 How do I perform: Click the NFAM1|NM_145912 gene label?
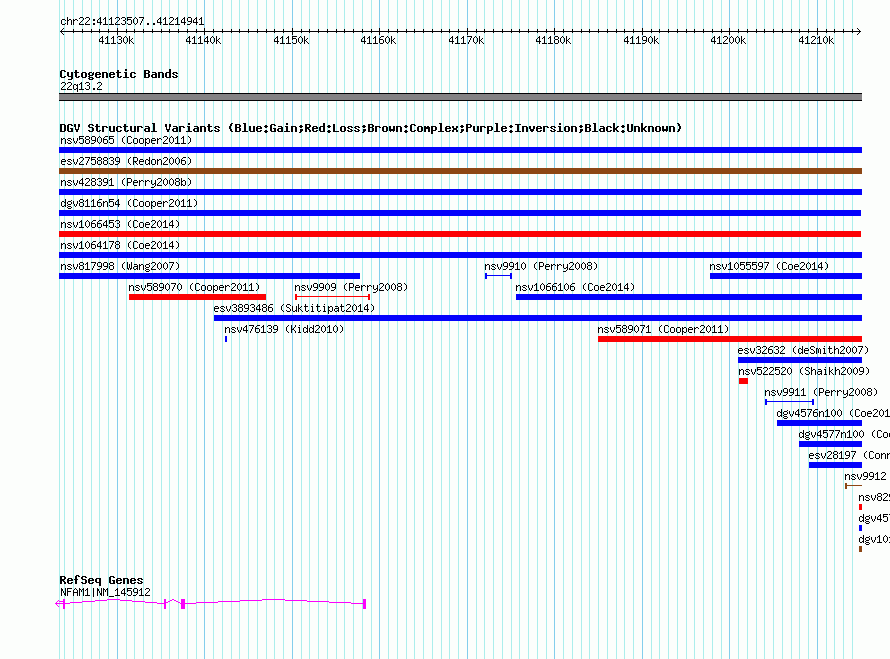click(106, 592)
